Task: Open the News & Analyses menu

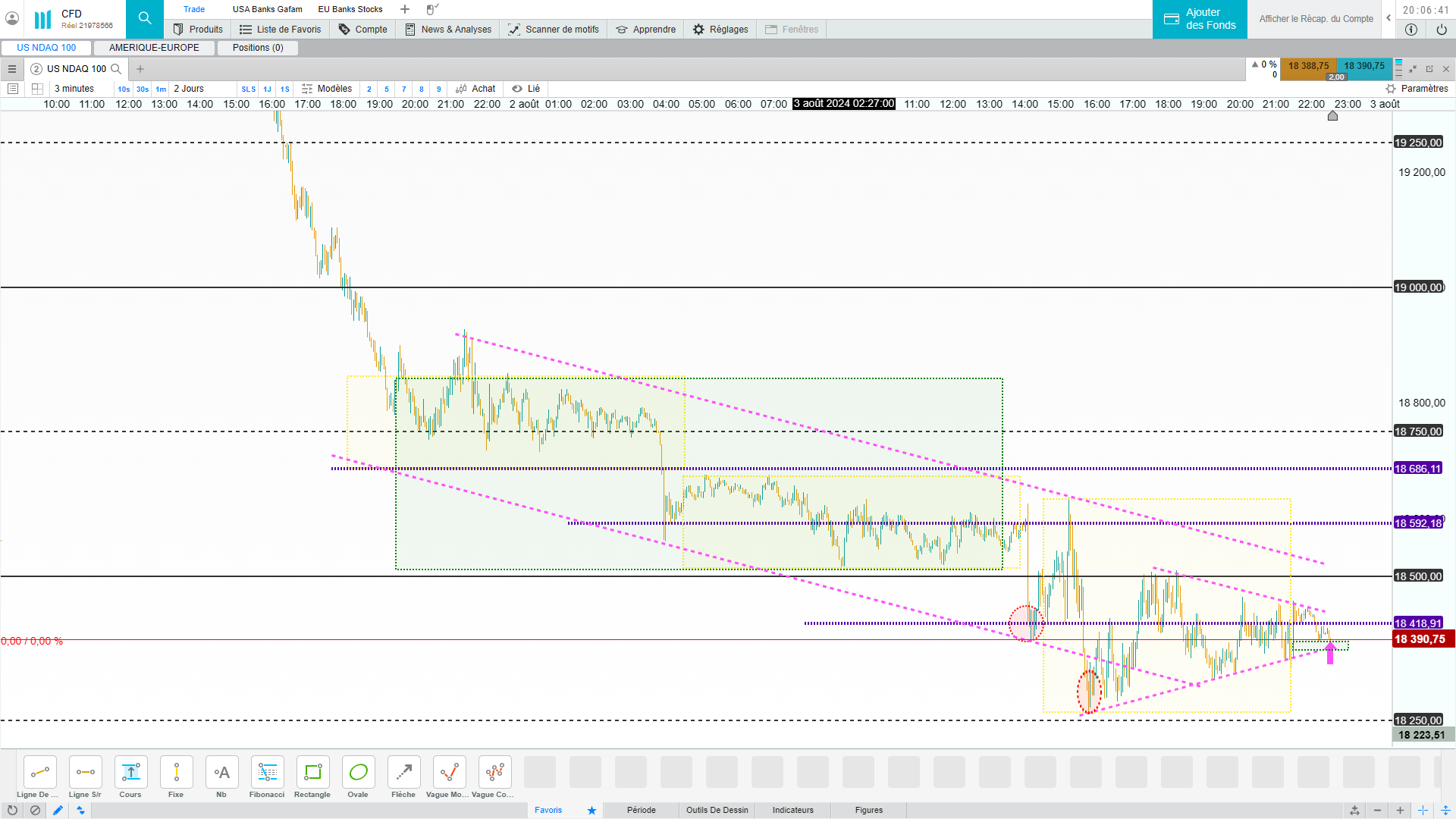Action: 448,30
